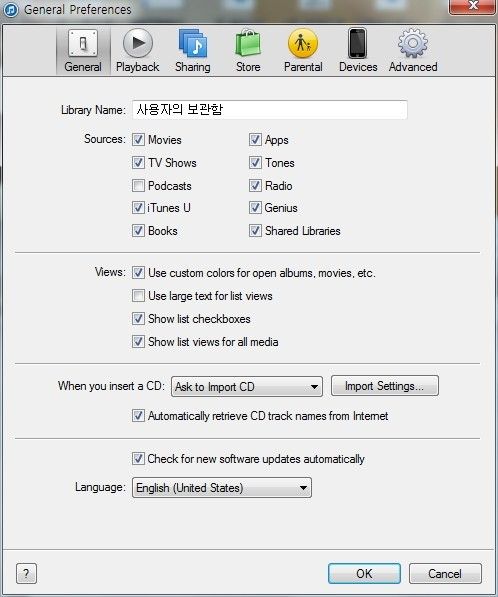The width and height of the screenshot is (498, 597).
Task: Click the Import Settings button
Action: [385, 386]
